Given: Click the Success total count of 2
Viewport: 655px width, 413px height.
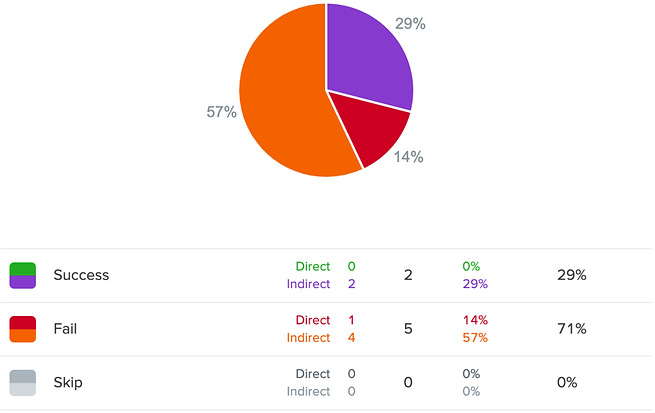Looking at the screenshot, I should point(408,275).
